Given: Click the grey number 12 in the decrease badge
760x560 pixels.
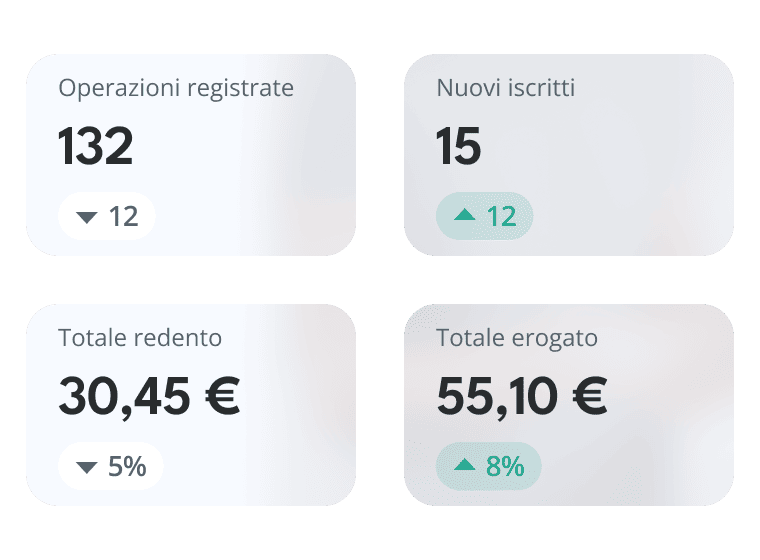Looking at the screenshot, I should coord(124,216).
